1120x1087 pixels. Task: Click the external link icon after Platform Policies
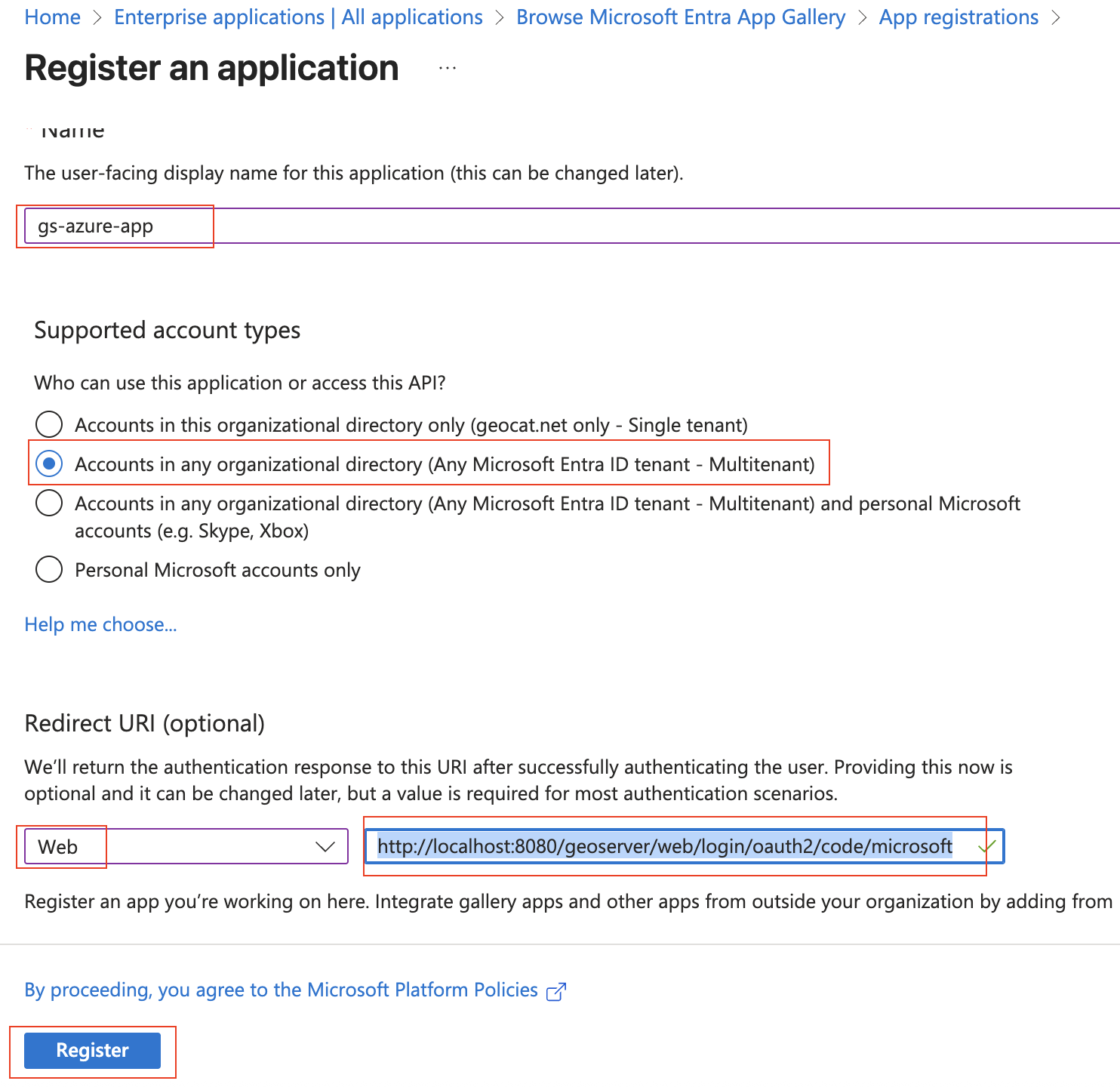[556, 991]
